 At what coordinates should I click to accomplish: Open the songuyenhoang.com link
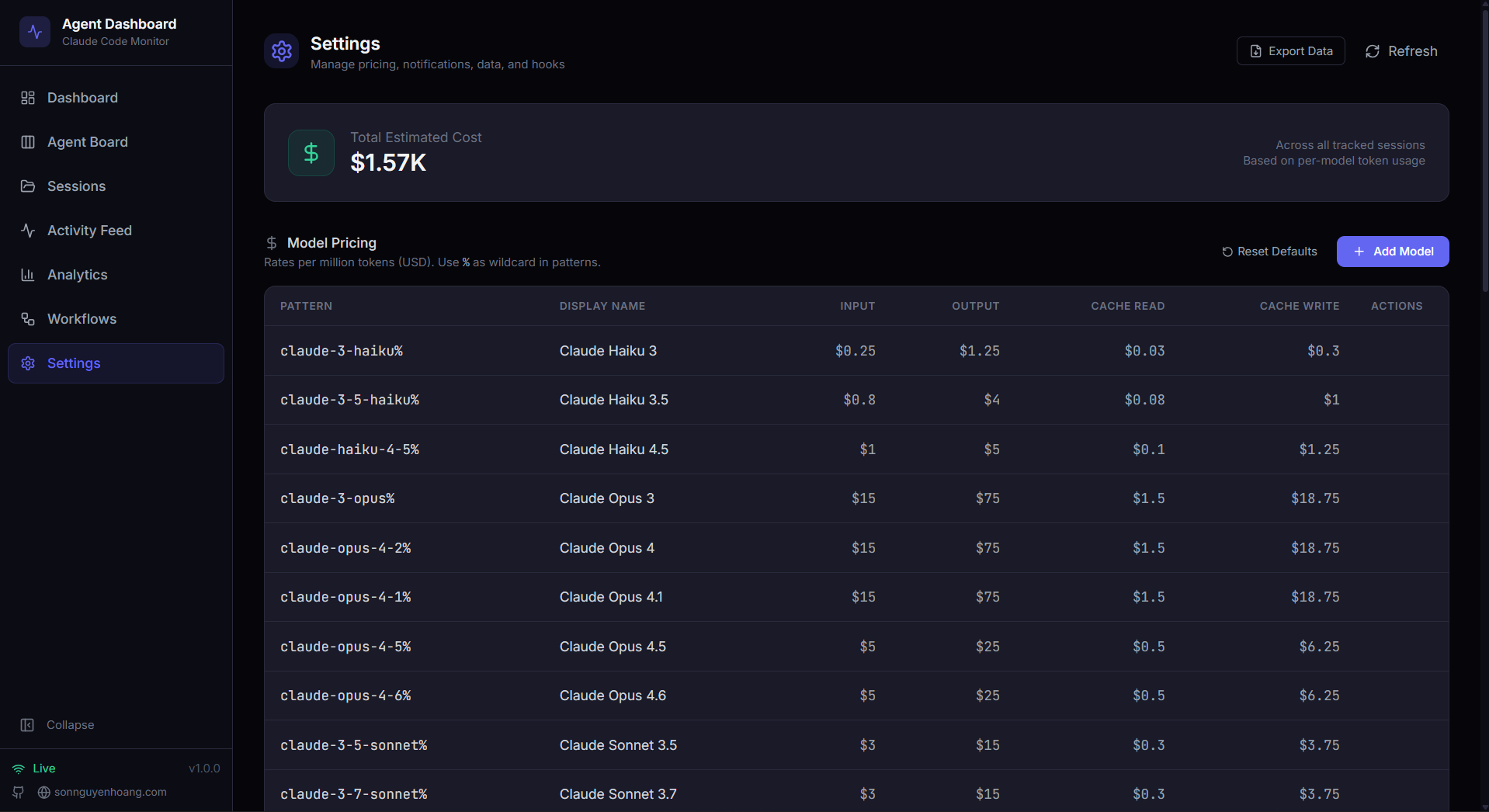click(110, 793)
